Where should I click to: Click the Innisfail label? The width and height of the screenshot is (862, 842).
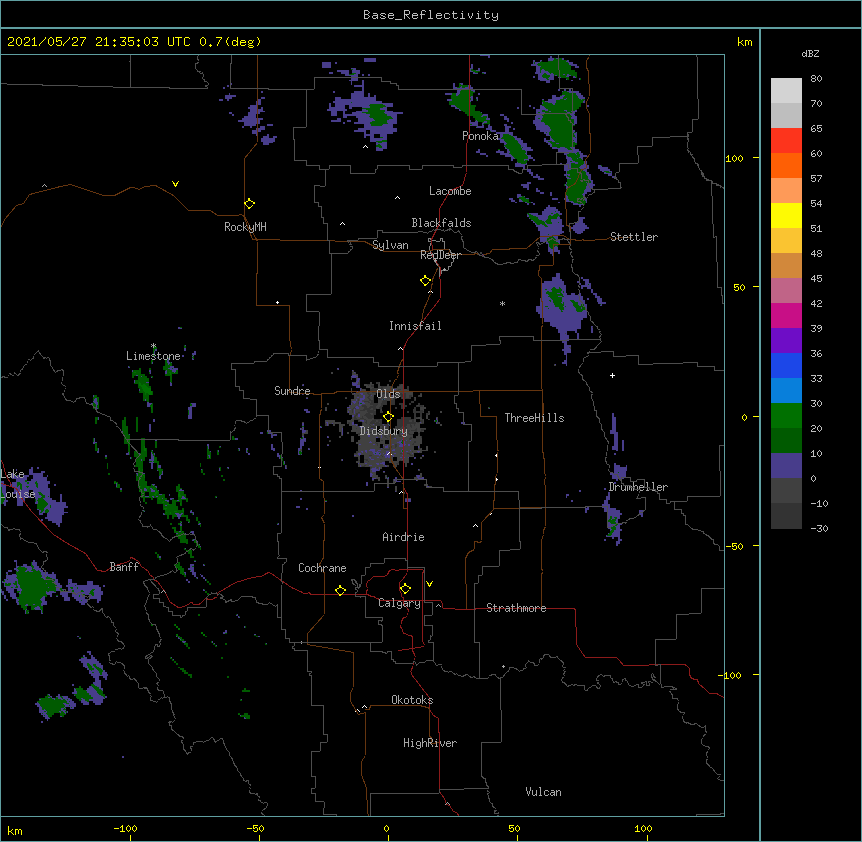[415, 326]
